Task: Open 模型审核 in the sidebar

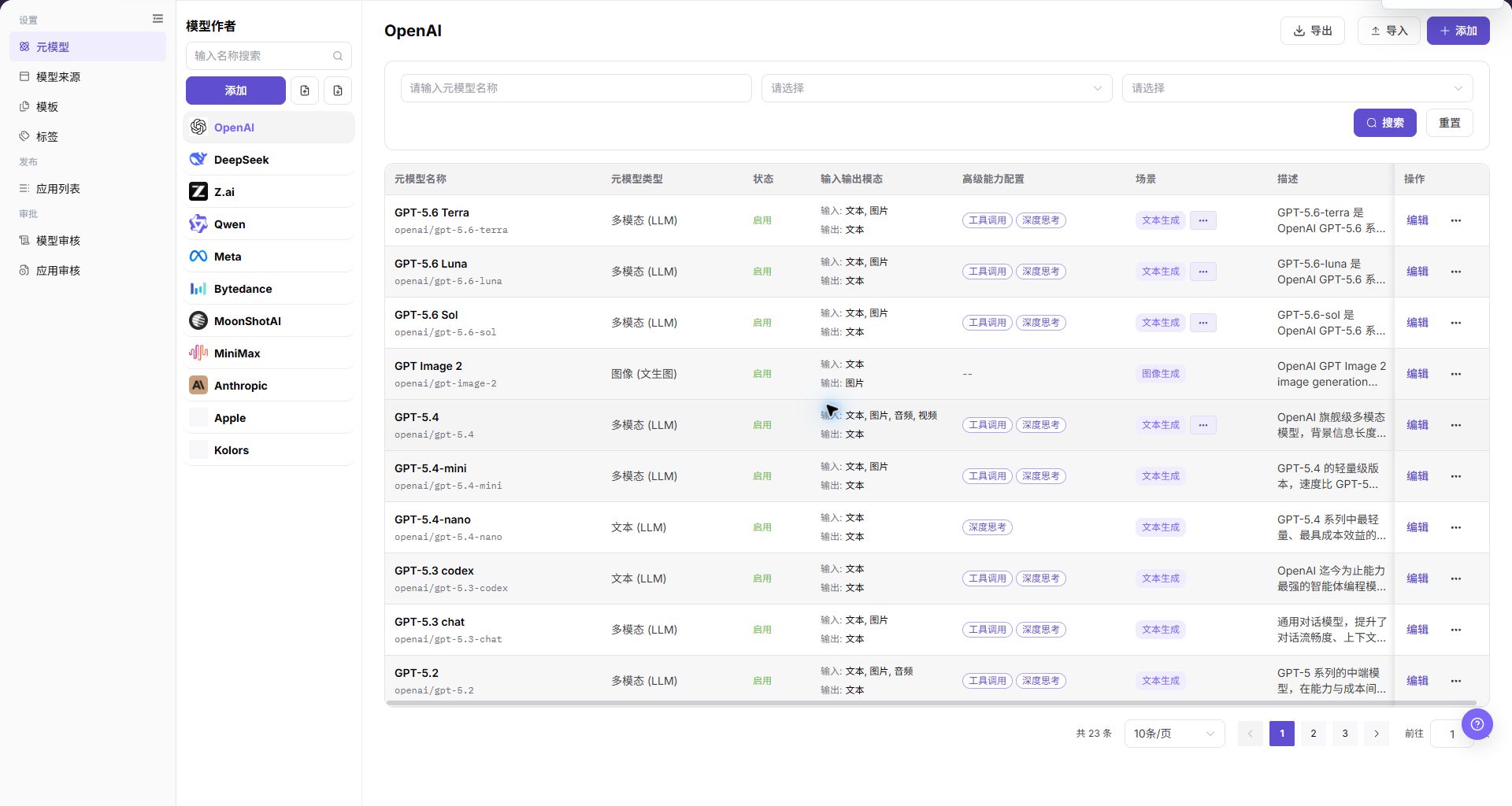Action: click(x=88, y=241)
